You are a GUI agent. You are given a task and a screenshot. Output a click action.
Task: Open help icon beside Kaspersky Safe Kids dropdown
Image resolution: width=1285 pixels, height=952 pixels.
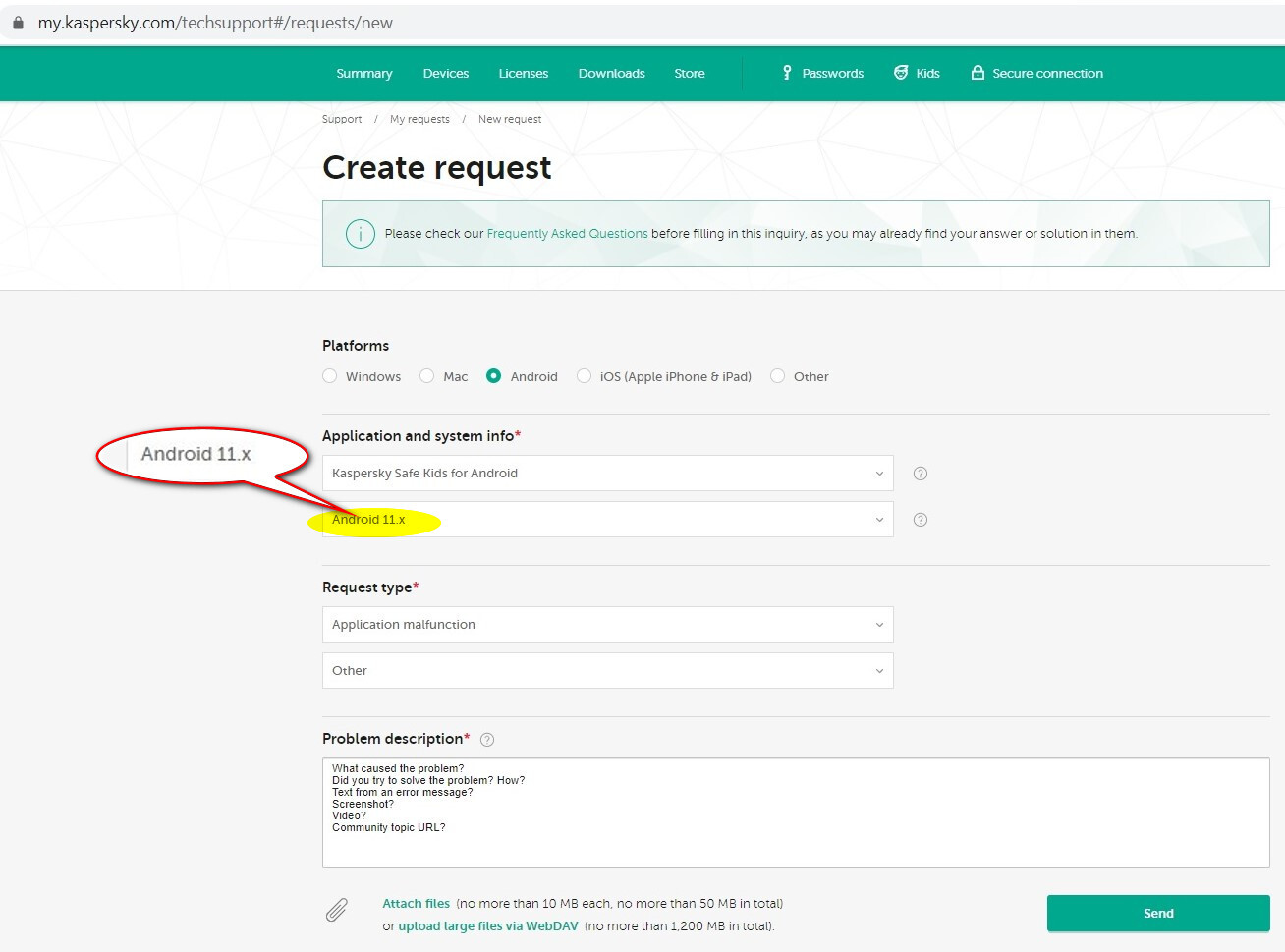[x=921, y=474]
